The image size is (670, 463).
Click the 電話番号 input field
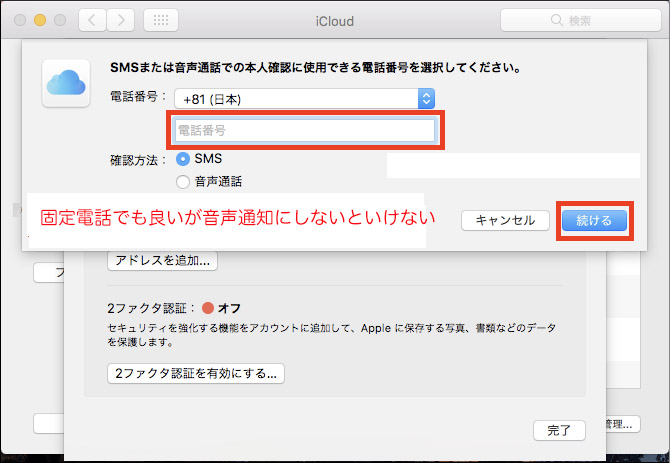tap(304, 131)
